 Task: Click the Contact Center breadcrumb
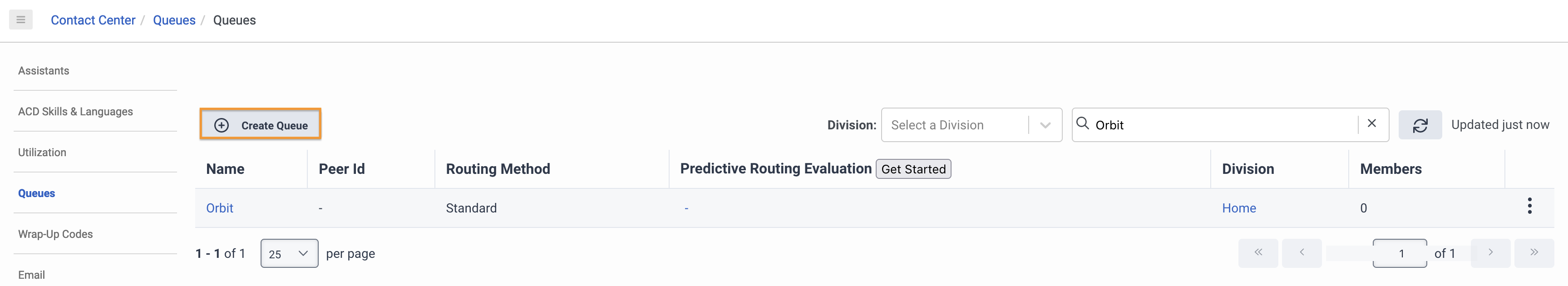coord(93,20)
